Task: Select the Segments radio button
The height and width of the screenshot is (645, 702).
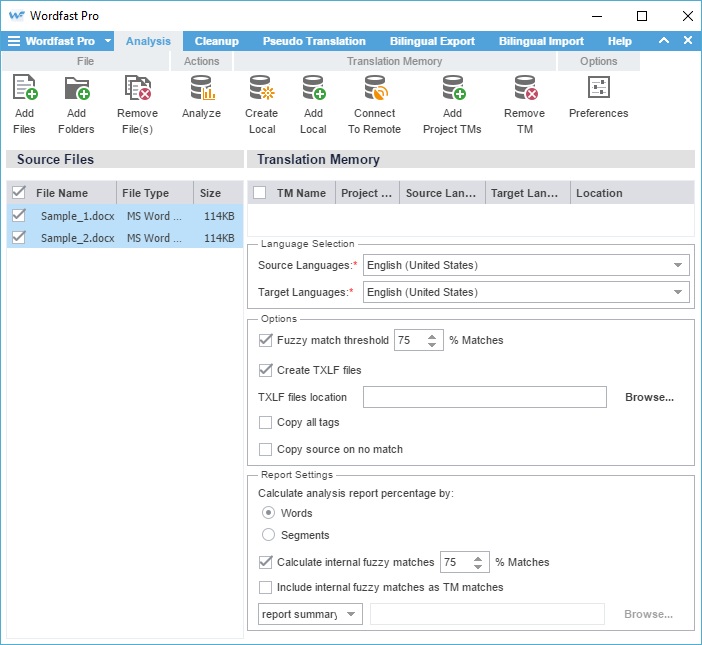Action: coord(268,535)
